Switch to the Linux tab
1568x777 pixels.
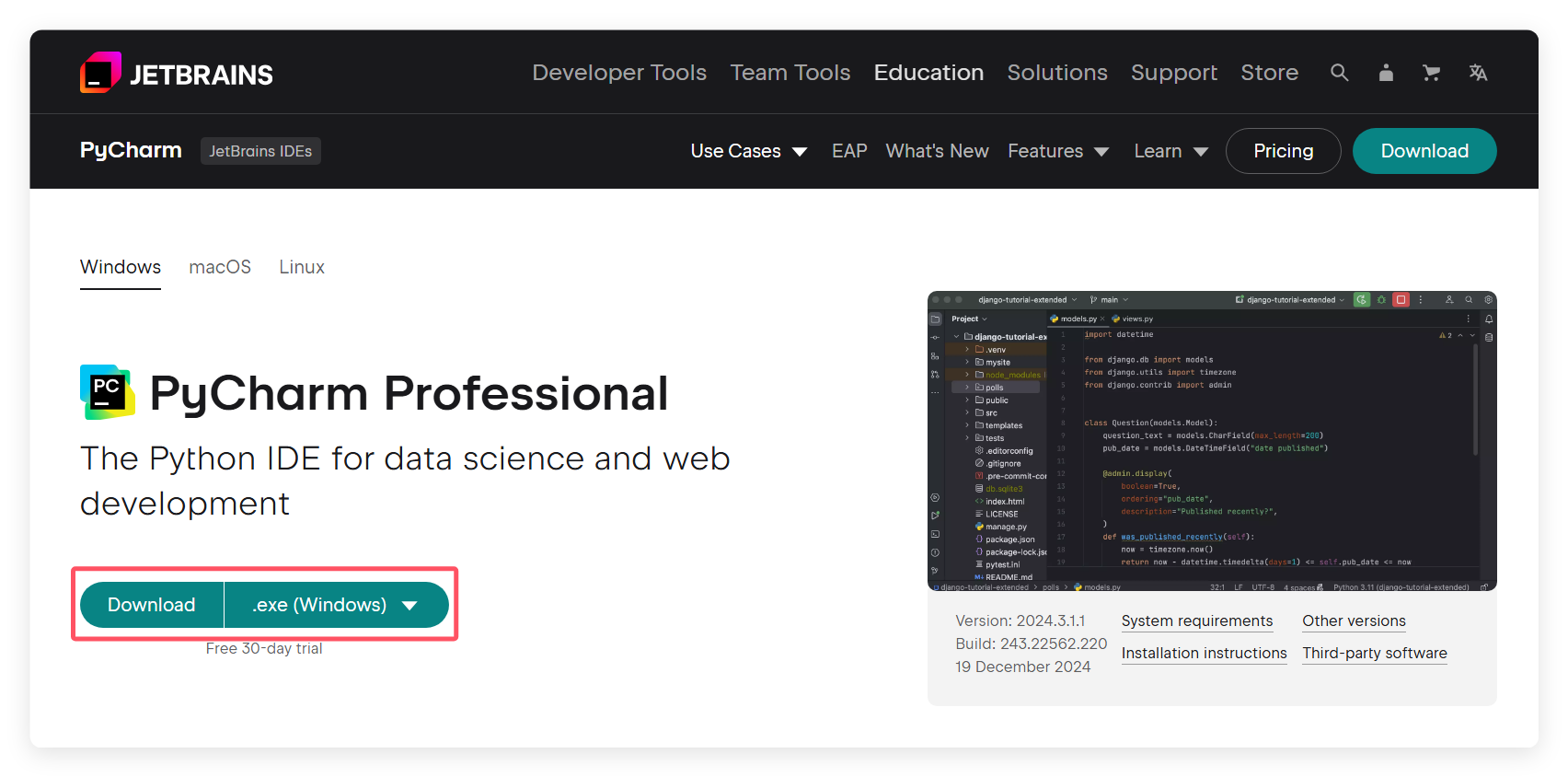click(302, 267)
